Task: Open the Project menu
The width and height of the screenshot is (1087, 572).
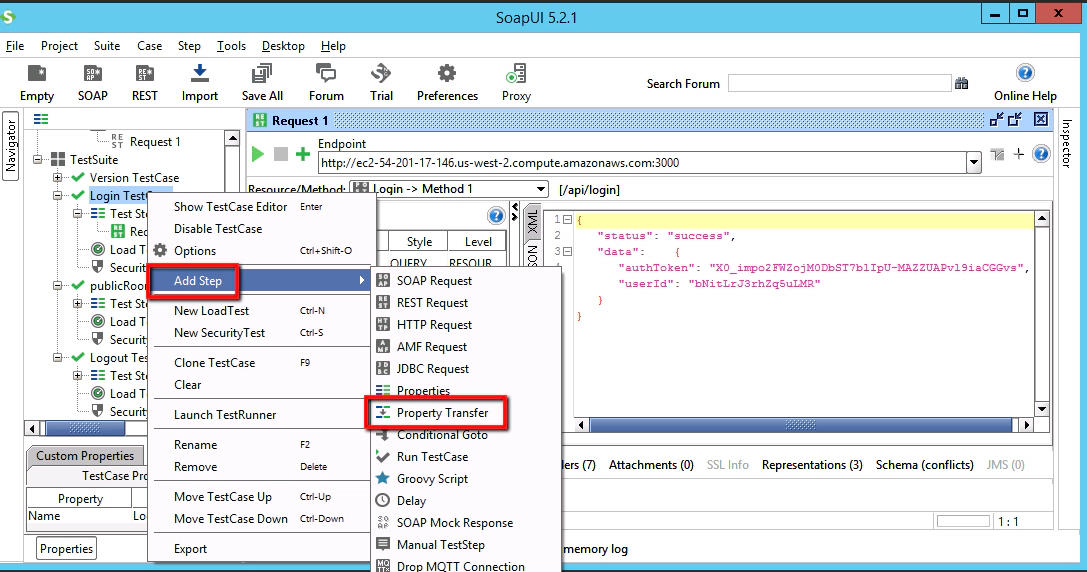Action: pos(59,46)
